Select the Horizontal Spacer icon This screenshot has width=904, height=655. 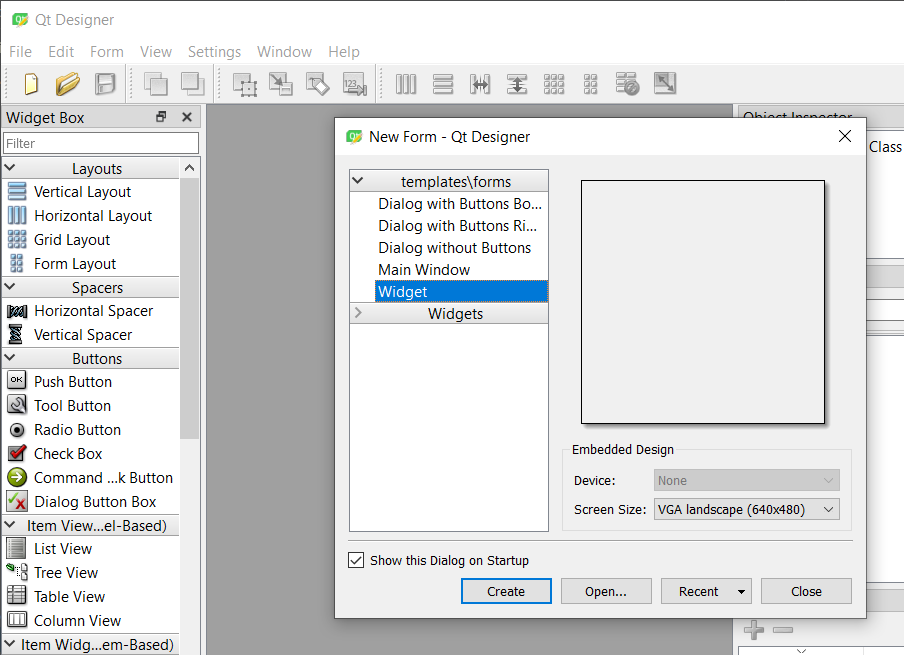(17, 311)
